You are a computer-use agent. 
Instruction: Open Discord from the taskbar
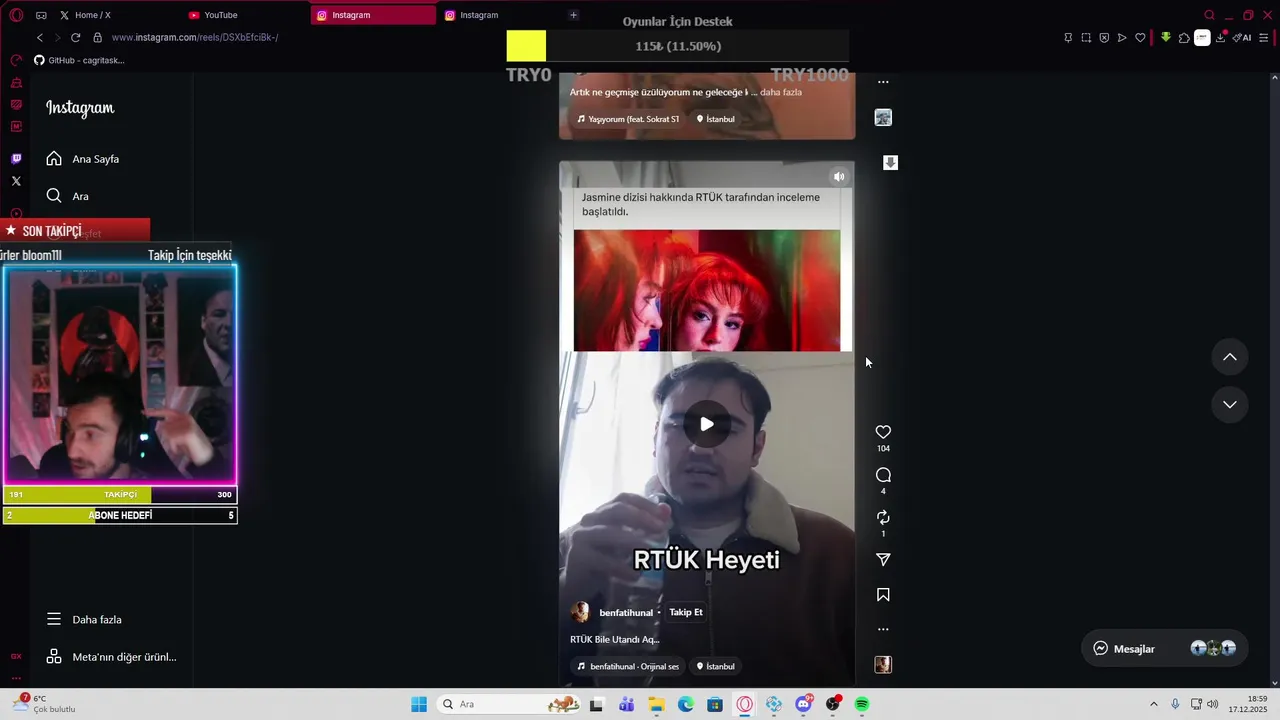803,704
